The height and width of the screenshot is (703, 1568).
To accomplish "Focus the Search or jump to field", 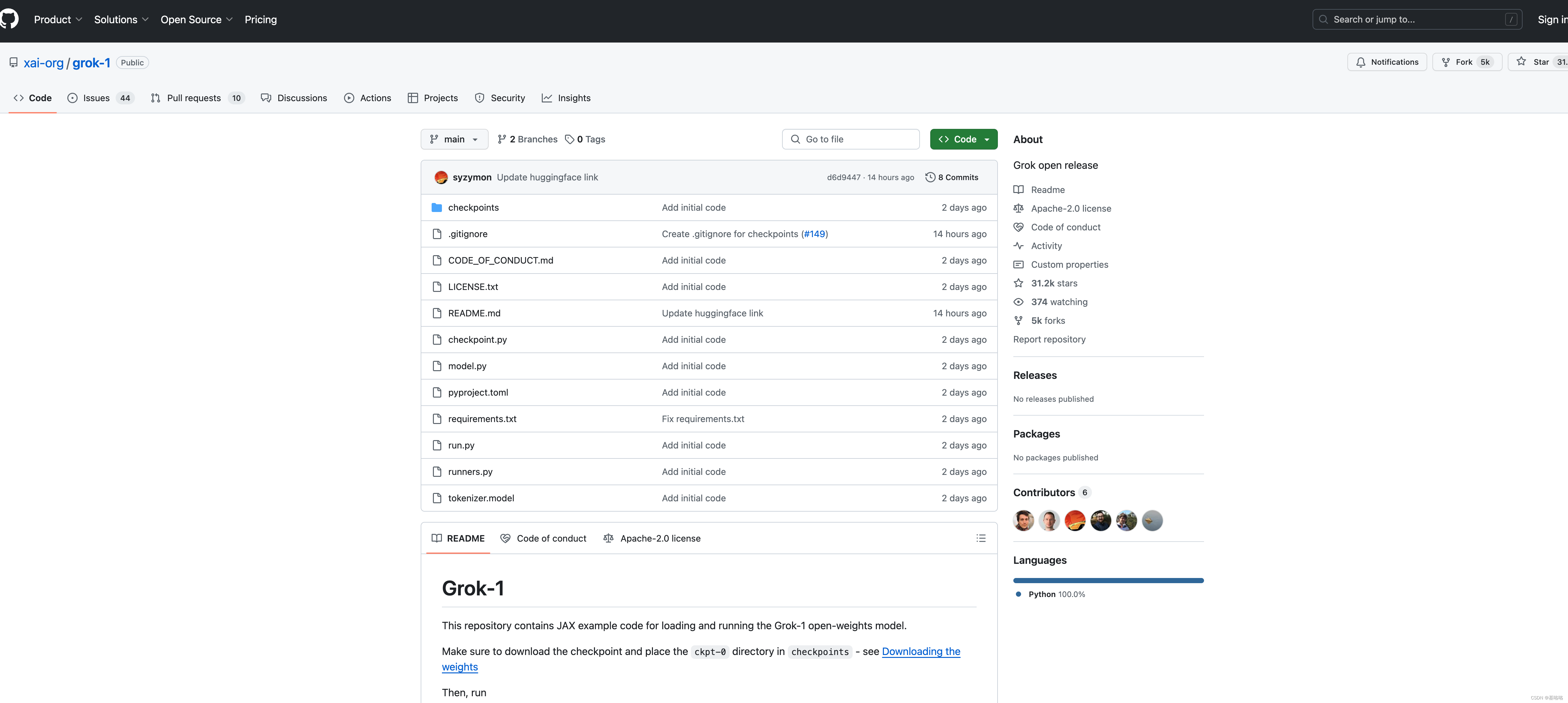I will pyautogui.click(x=1417, y=19).
